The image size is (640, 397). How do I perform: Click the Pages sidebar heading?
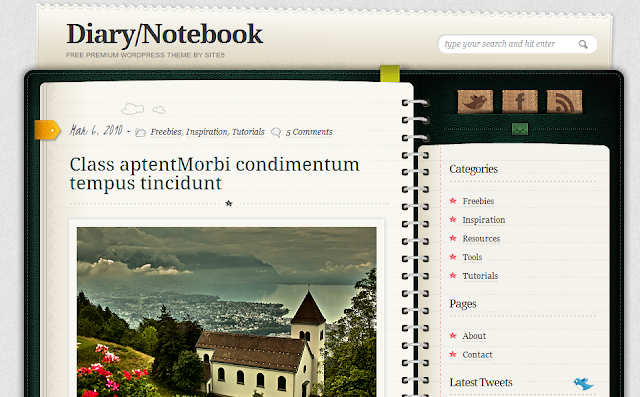pyautogui.click(x=463, y=304)
